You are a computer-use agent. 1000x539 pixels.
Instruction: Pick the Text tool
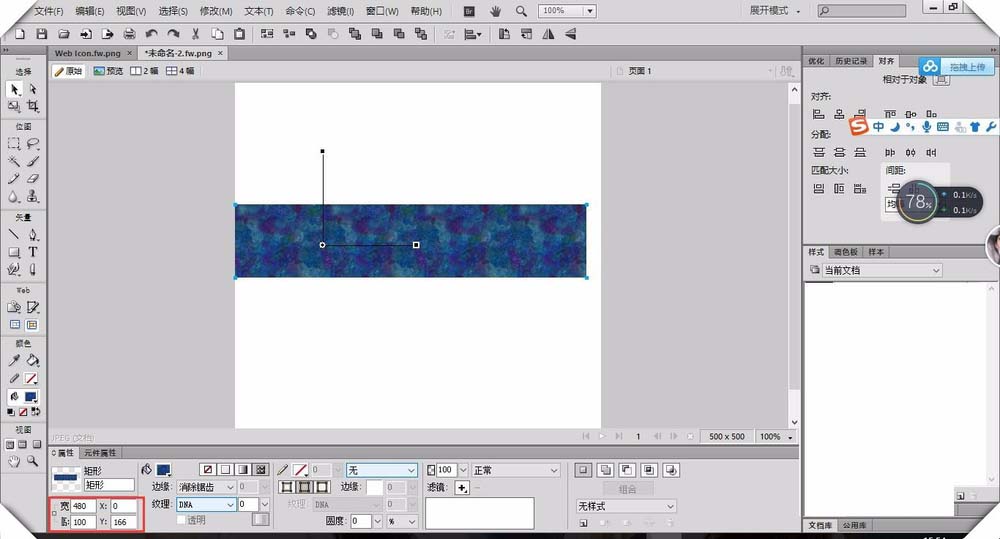(x=33, y=252)
